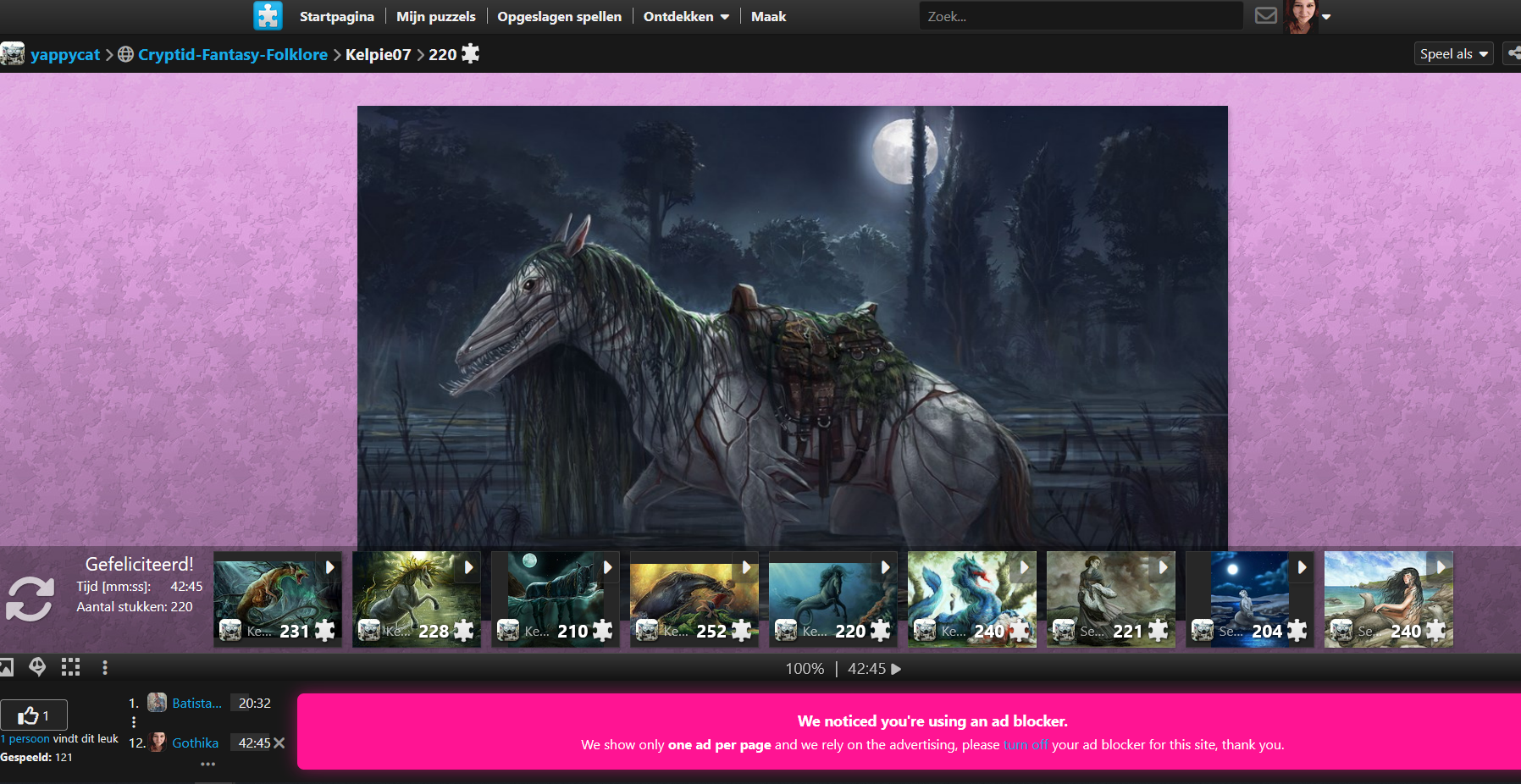
Task: Click Batista's avatar in the leaderboard
Action: point(157,703)
